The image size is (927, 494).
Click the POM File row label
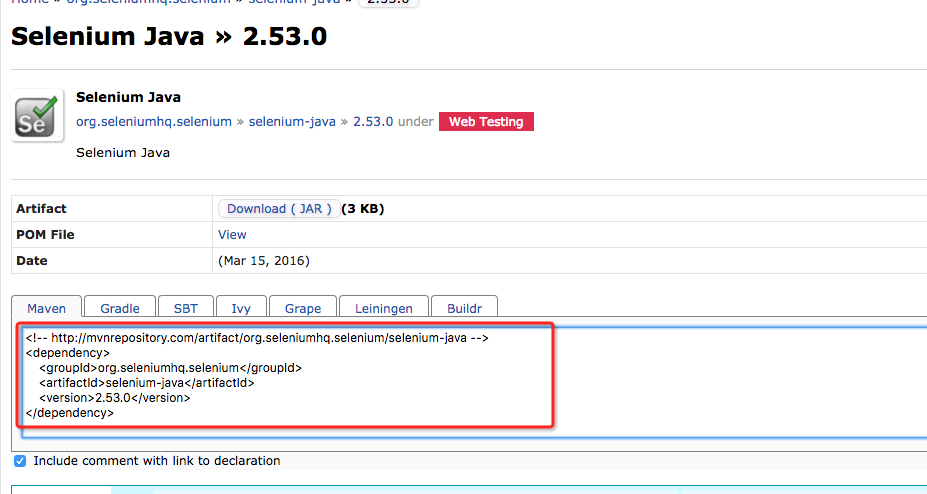point(46,235)
